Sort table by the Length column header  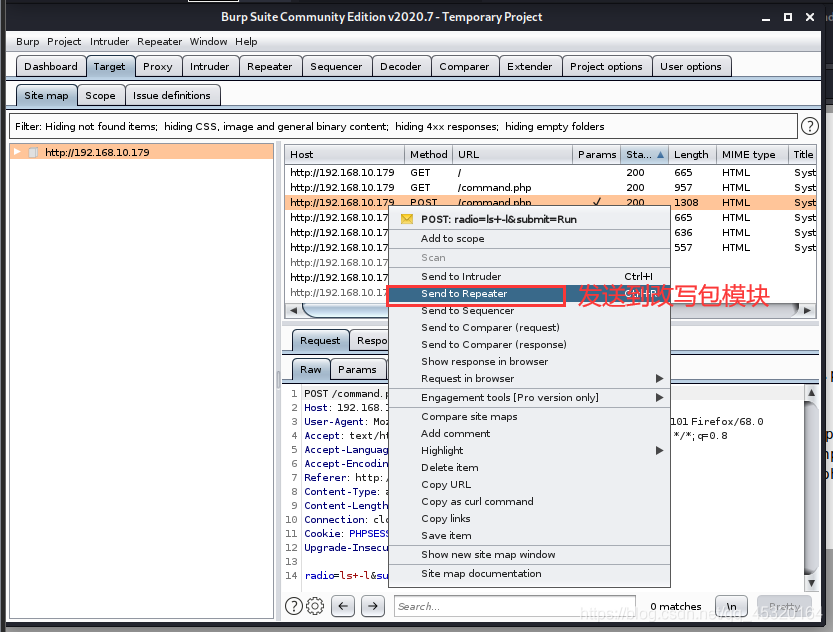(x=692, y=155)
